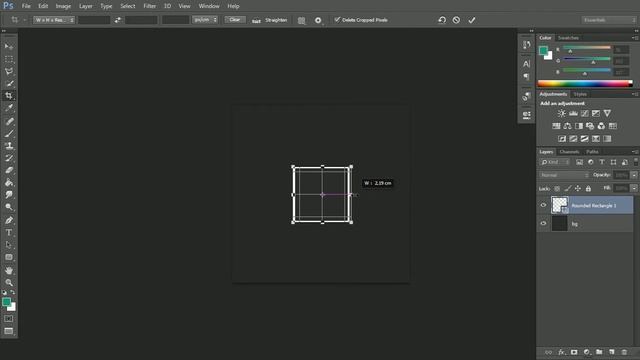This screenshot has width=640, height=360.
Task: Open crop overlay options dropdown
Action: point(301,20)
